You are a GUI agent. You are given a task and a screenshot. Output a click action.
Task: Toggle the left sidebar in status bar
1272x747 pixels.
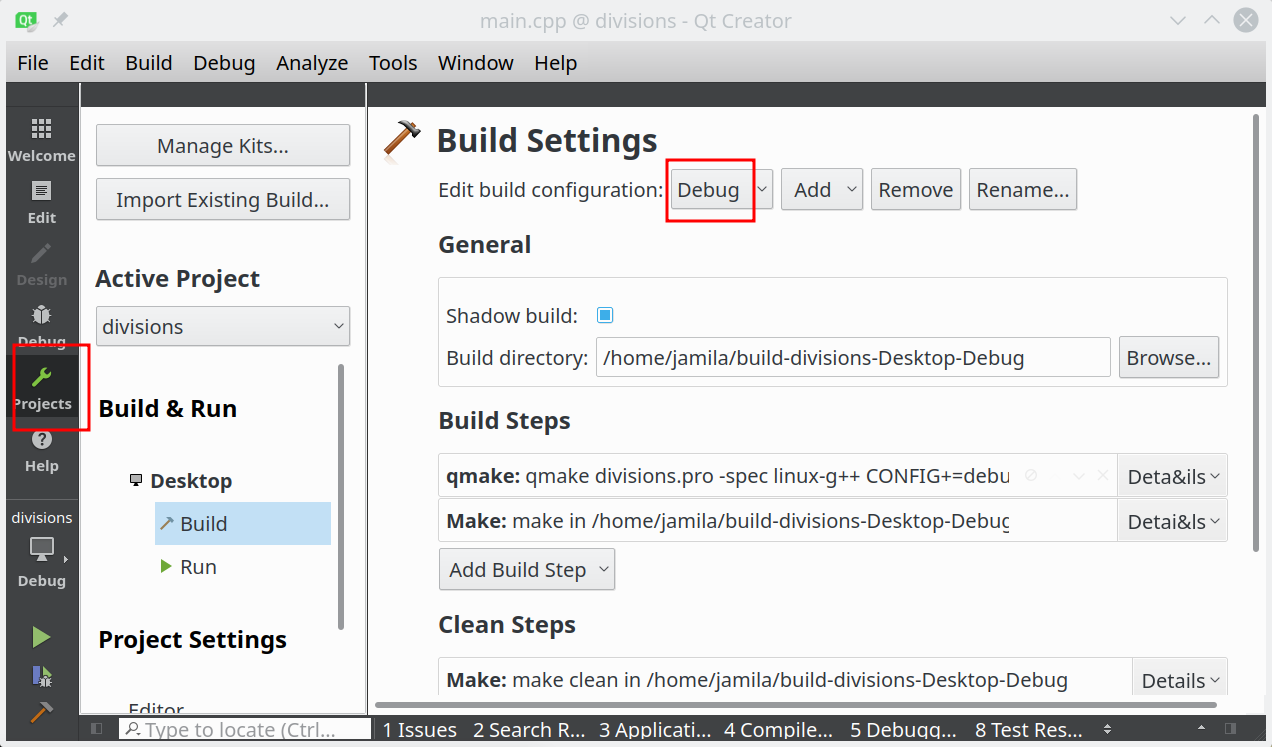point(96,729)
